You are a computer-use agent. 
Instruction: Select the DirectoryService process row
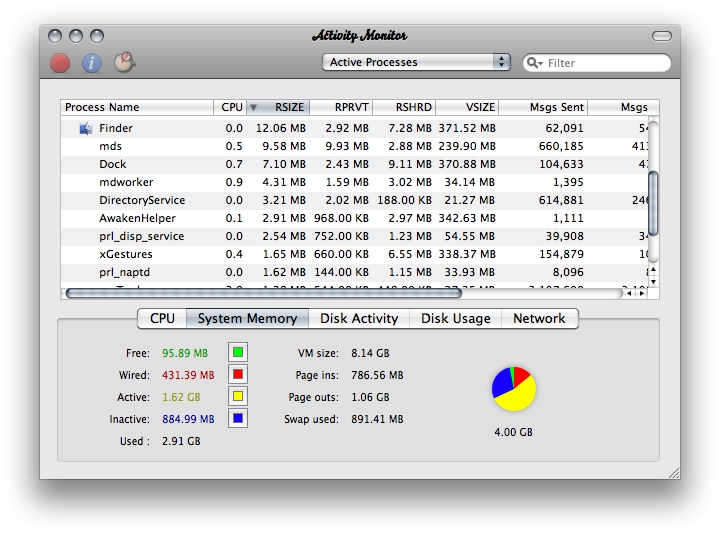pos(354,200)
